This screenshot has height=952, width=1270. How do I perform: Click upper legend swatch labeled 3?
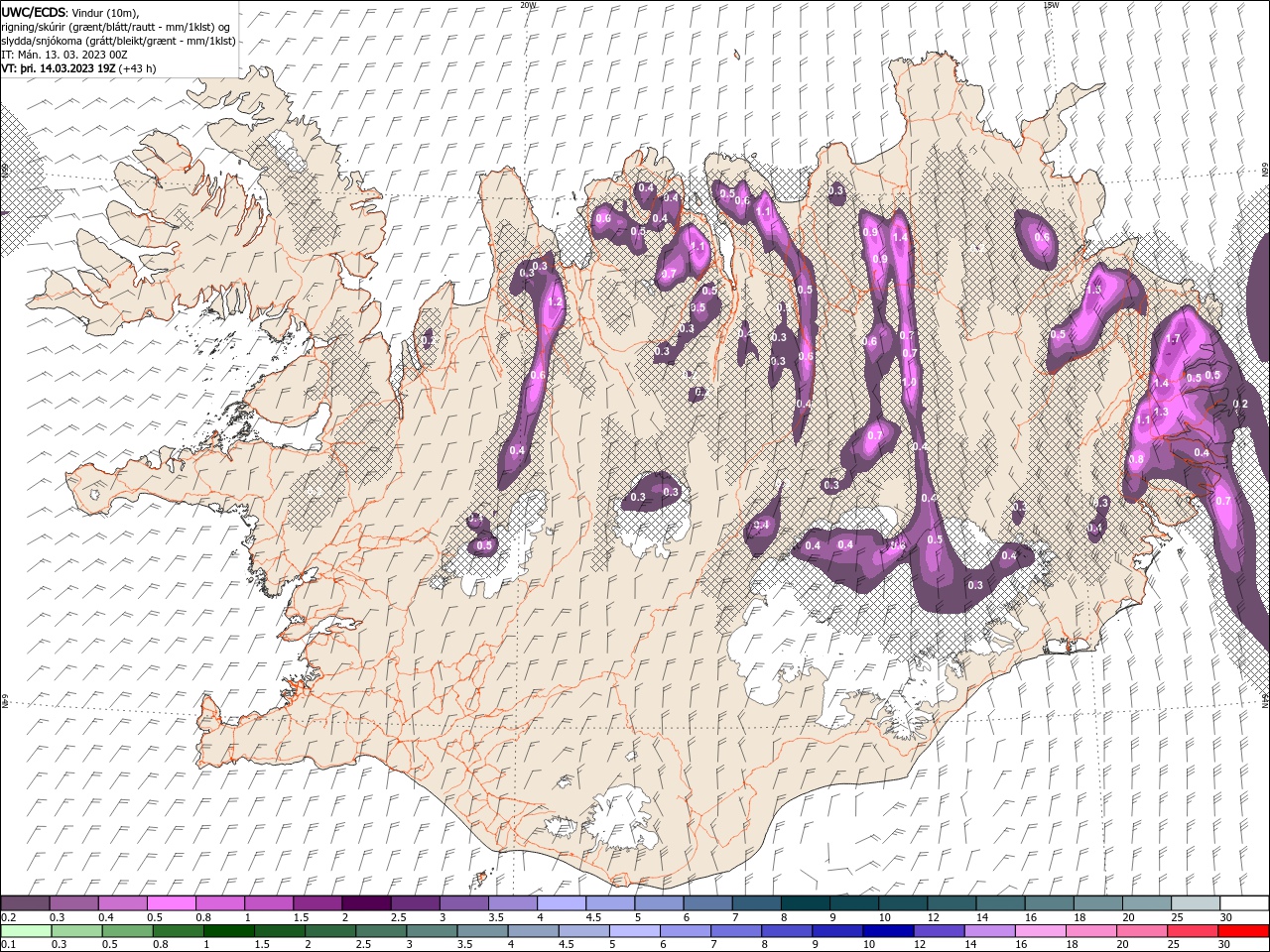coord(463,903)
